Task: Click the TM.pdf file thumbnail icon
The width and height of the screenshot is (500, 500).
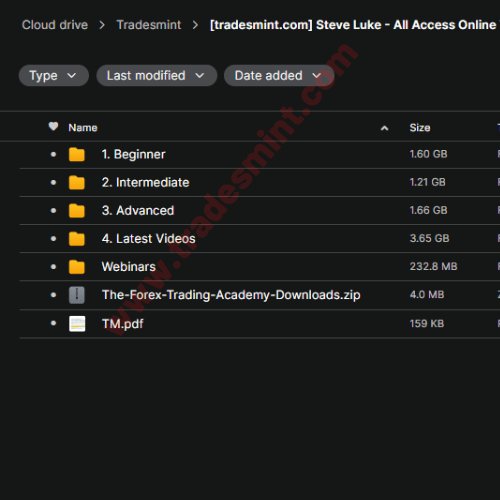Action: pos(77,324)
